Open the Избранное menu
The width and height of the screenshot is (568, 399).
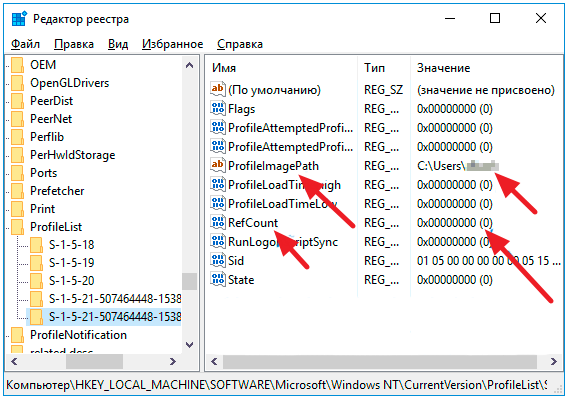tap(172, 44)
